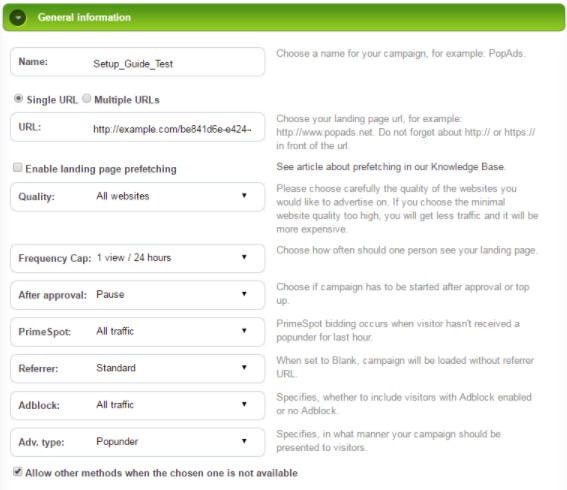Open the prefetching Knowledge Base article link
This screenshot has height=490, width=567.
(391, 167)
